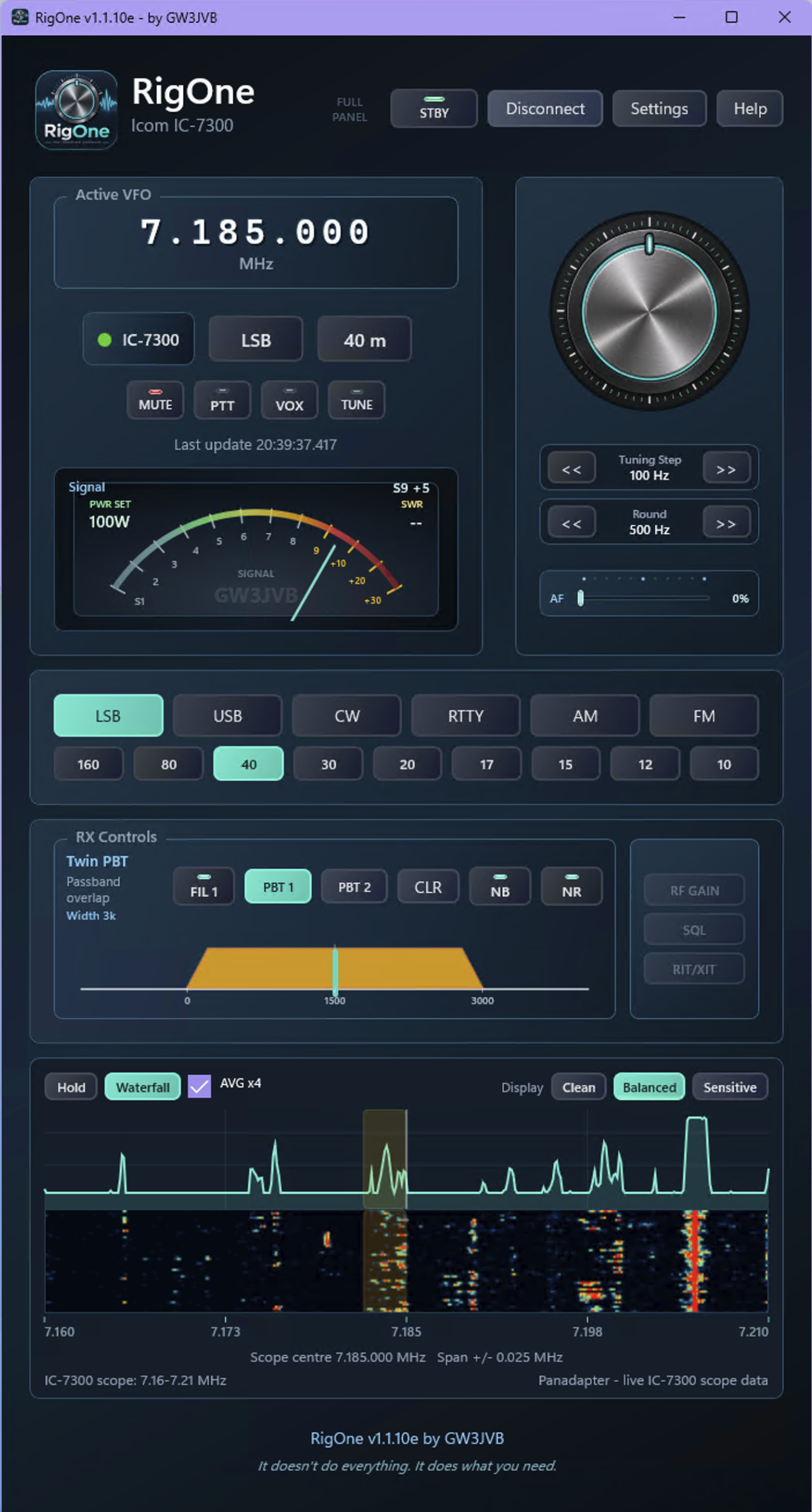The height and width of the screenshot is (1512, 812).
Task: Click the highlighted passband region in spectrum
Action: [x=385, y=1159]
